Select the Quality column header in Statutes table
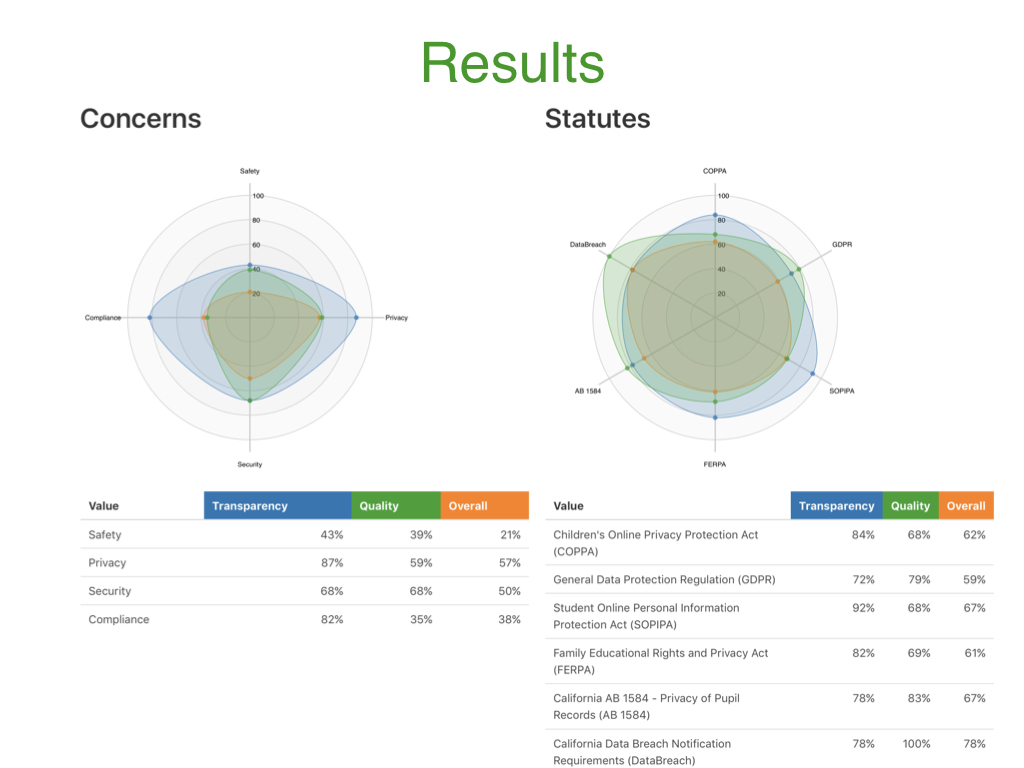Viewport: 1024px width, 768px height. pyautogui.click(x=910, y=506)
